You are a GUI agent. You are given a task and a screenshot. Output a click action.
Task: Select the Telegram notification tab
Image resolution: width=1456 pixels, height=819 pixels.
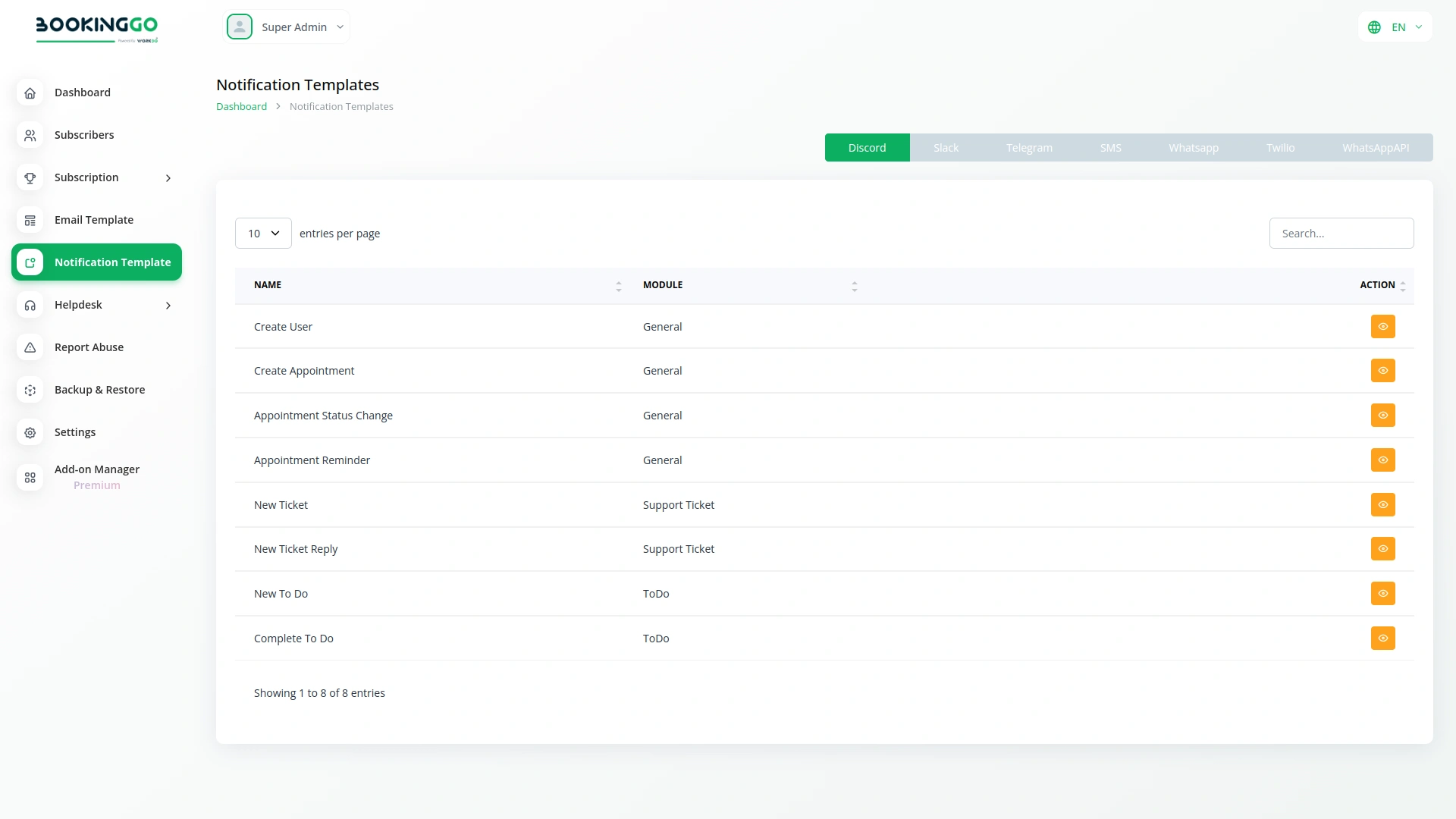coord(1029,147)
